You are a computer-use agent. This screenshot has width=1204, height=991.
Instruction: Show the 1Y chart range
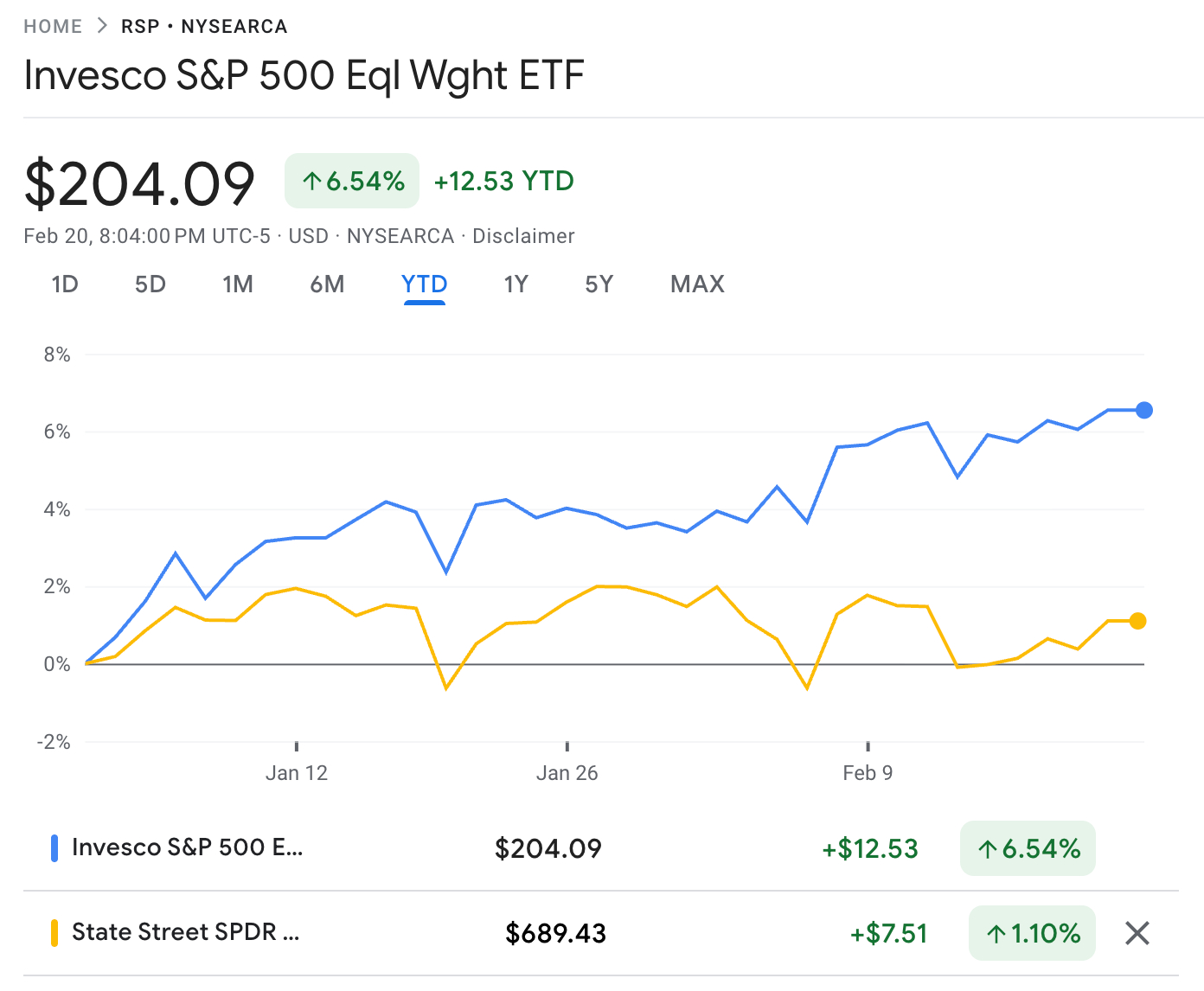(516, 285)
